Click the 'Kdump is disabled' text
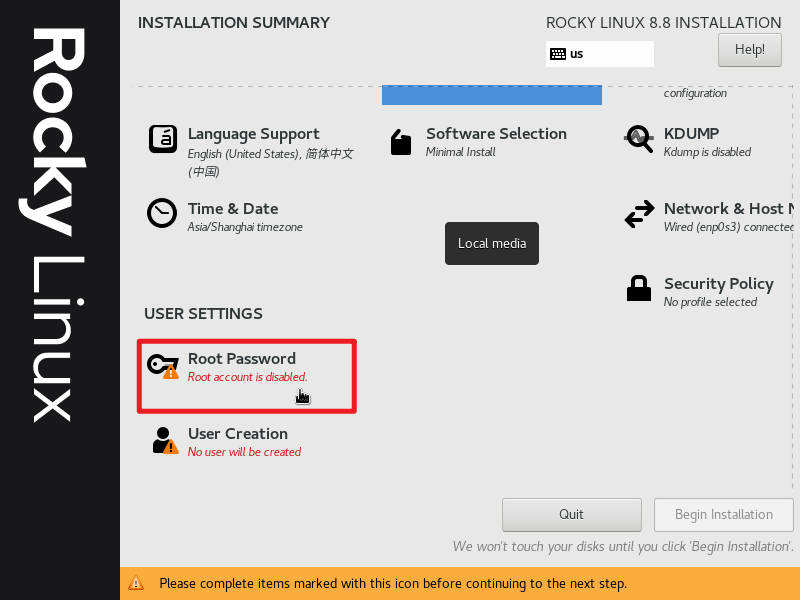800x600 pixels. [x=707, y=152]
